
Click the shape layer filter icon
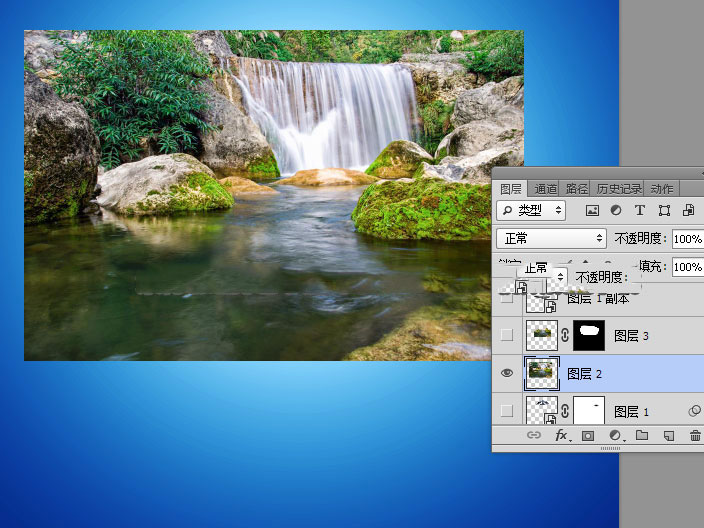point(664,211)
